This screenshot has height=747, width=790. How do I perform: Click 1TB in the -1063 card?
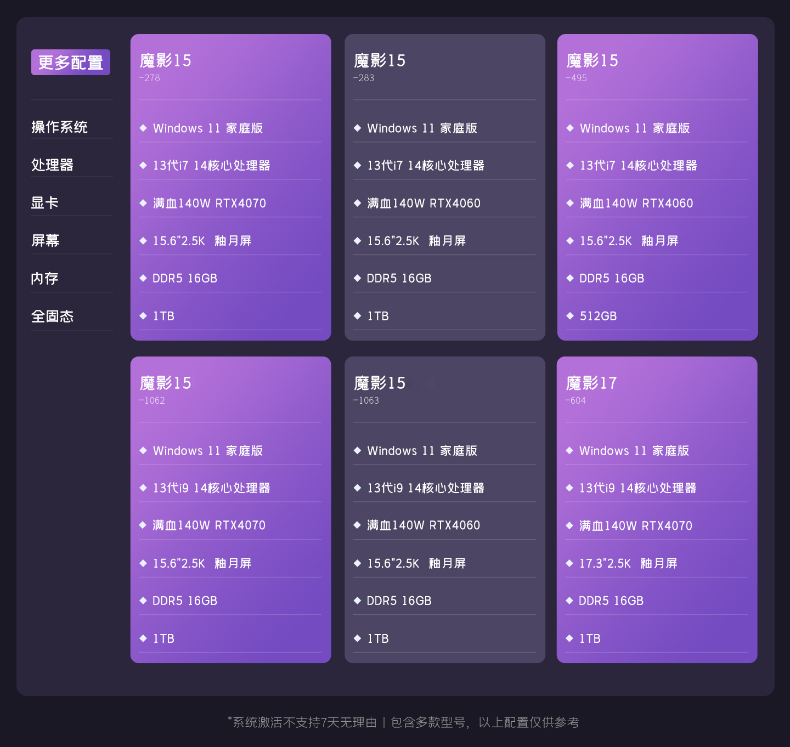[378, 638]
